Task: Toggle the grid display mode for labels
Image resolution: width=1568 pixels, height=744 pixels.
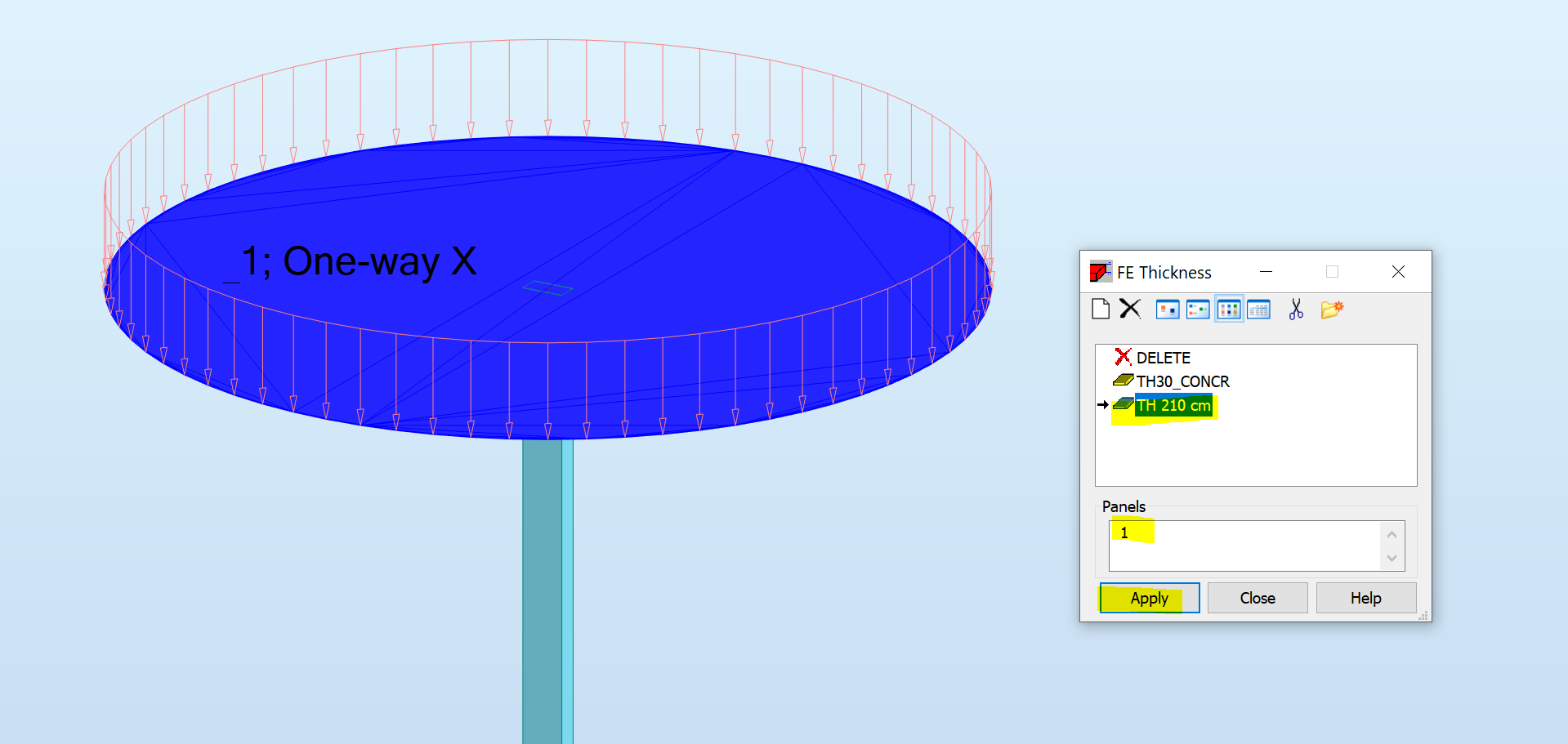Action: tap(1228, 309)
